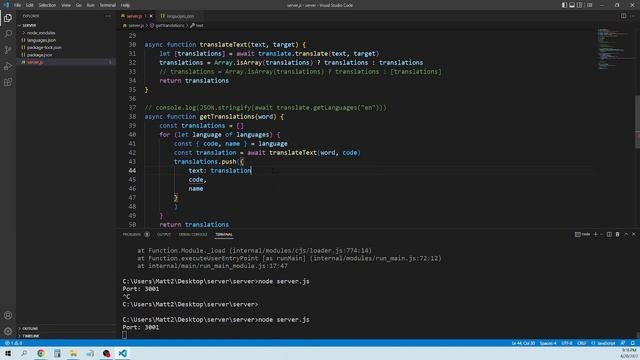
Task: Open the Extensions view
Action: (8, 82)
